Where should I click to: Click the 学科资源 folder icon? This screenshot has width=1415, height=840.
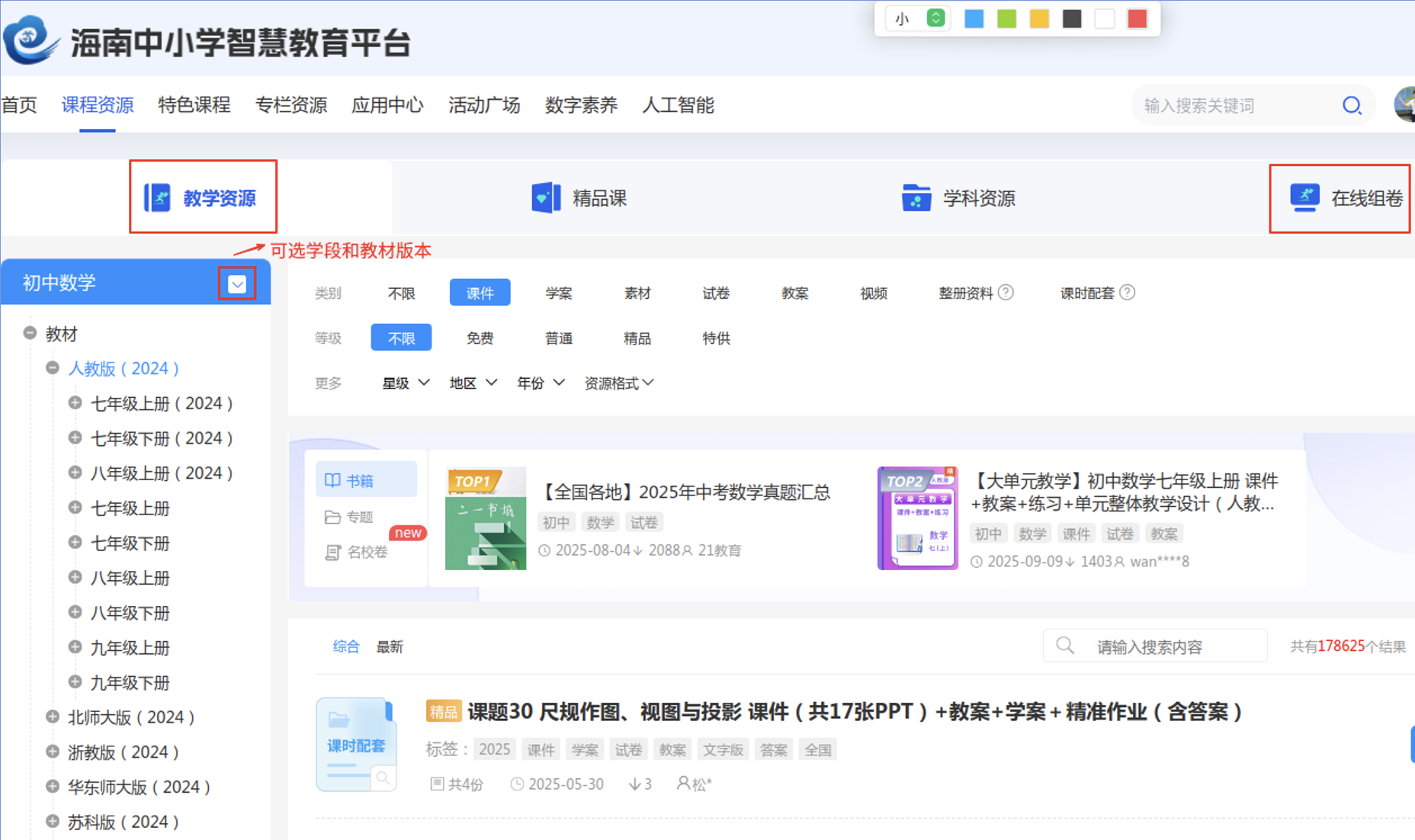coord(916,198)
